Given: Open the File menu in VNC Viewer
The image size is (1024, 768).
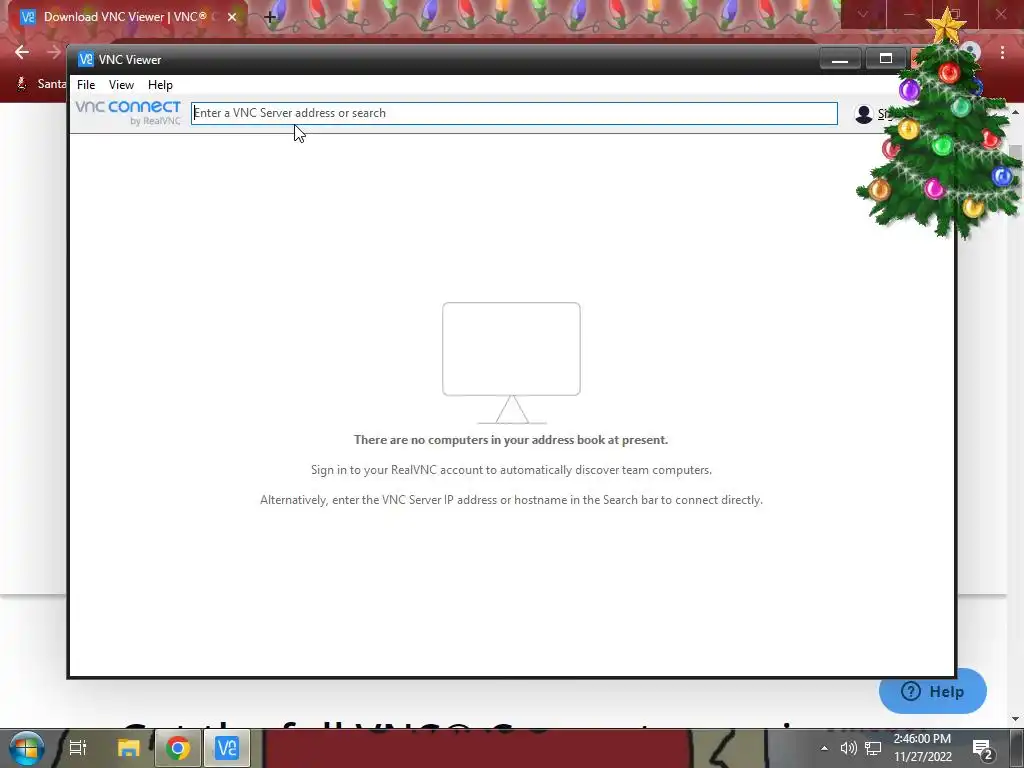Looking at the screenshot, I should [x=86, y=85].
